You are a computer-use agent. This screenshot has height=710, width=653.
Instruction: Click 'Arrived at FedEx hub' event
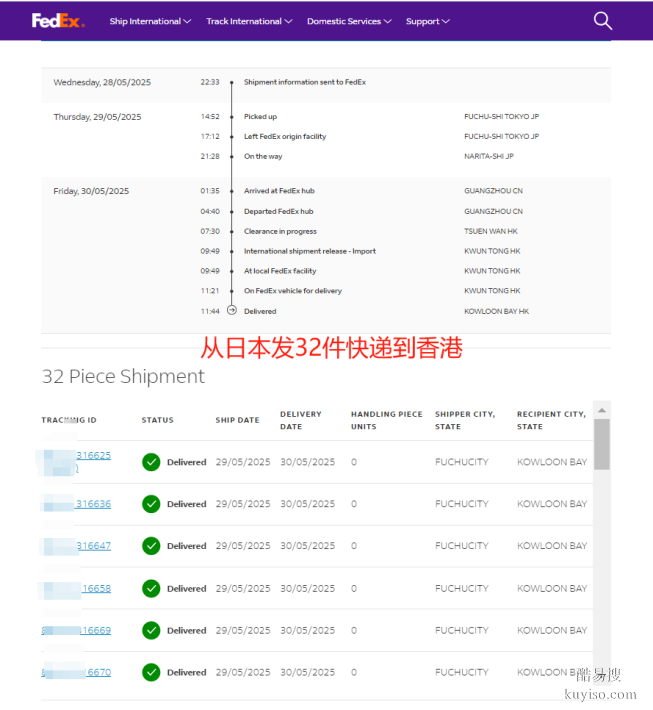279,191
